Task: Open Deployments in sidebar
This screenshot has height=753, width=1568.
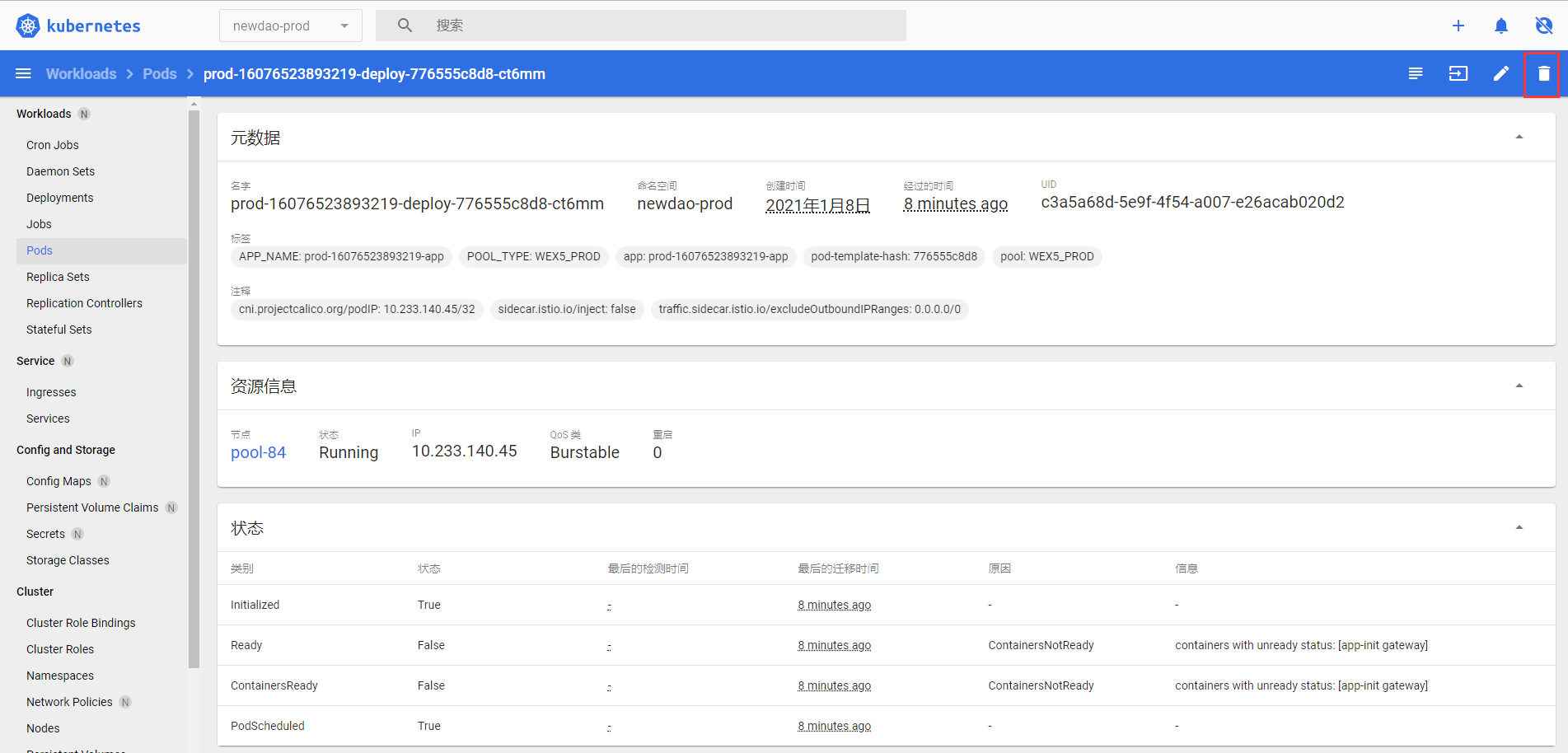Action: (x=59, y=198)
